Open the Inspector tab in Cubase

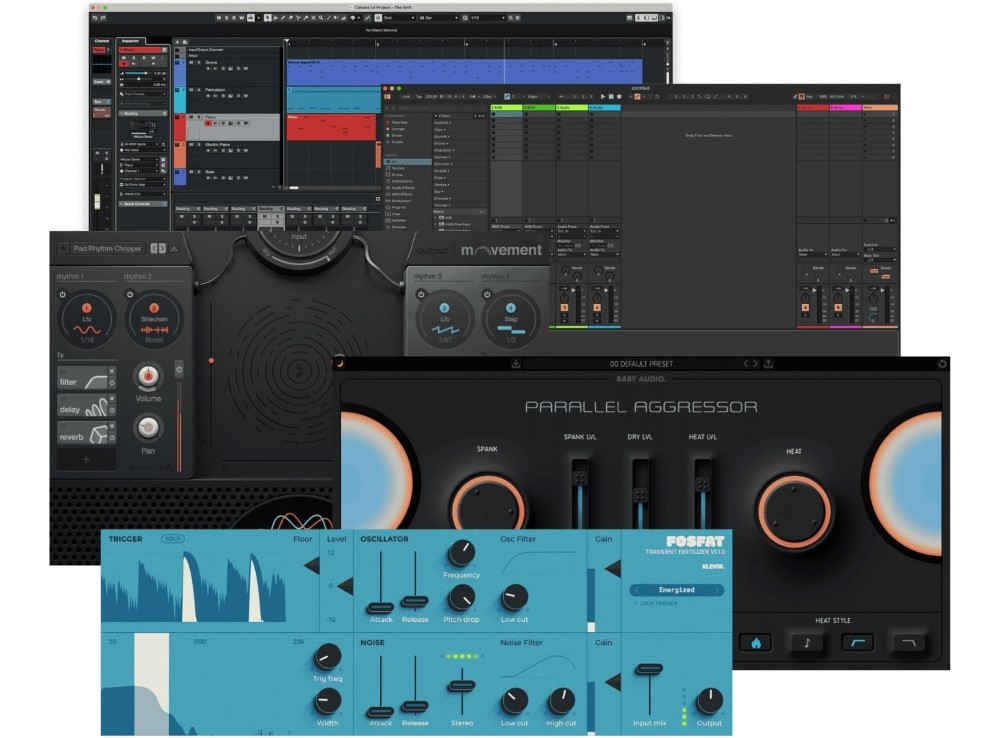(x=130, y=41)
